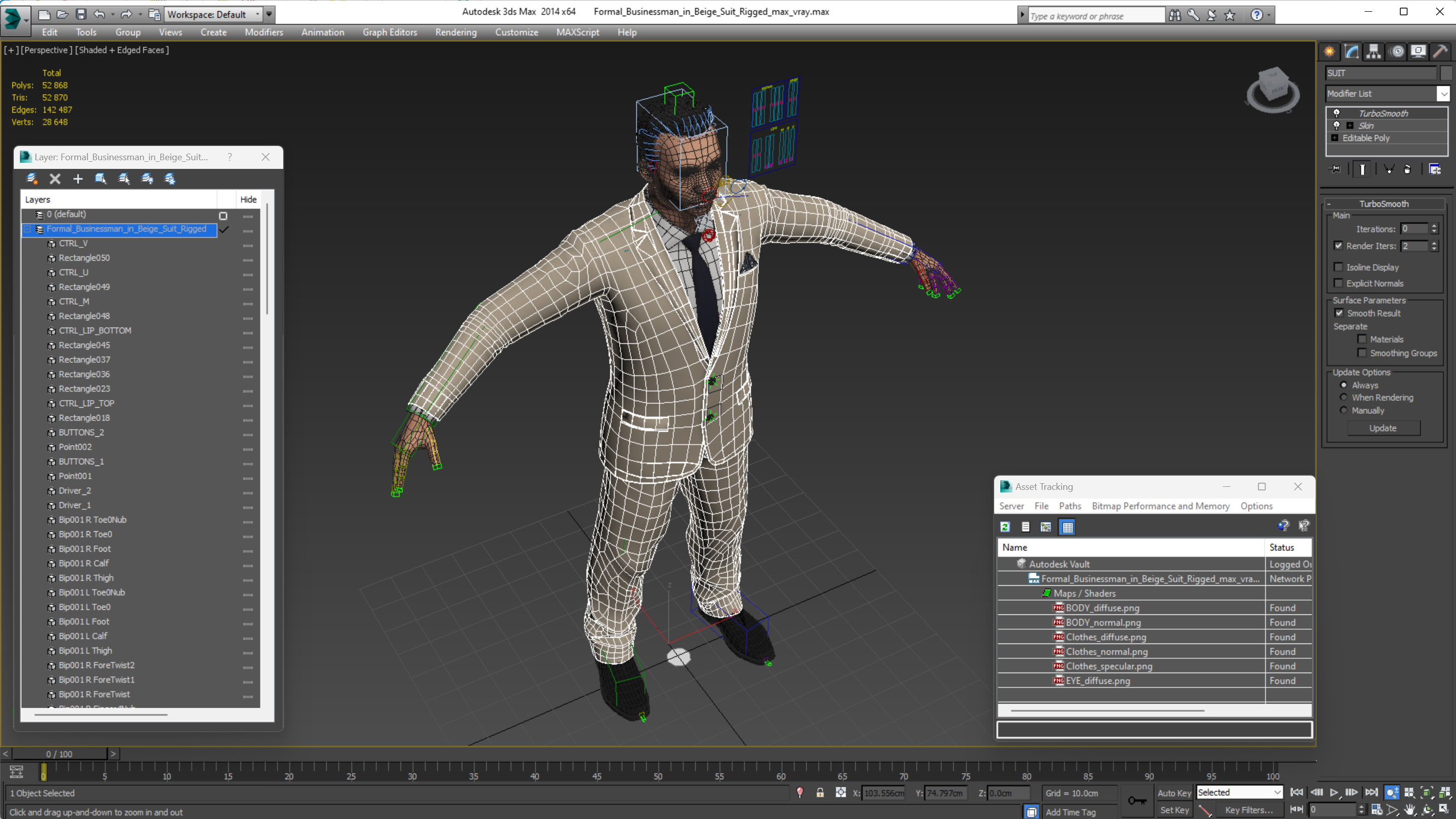The image size is (1456, 819).
Task: Click Configure Modifier Sets icon
Action: click(1435, 169)
